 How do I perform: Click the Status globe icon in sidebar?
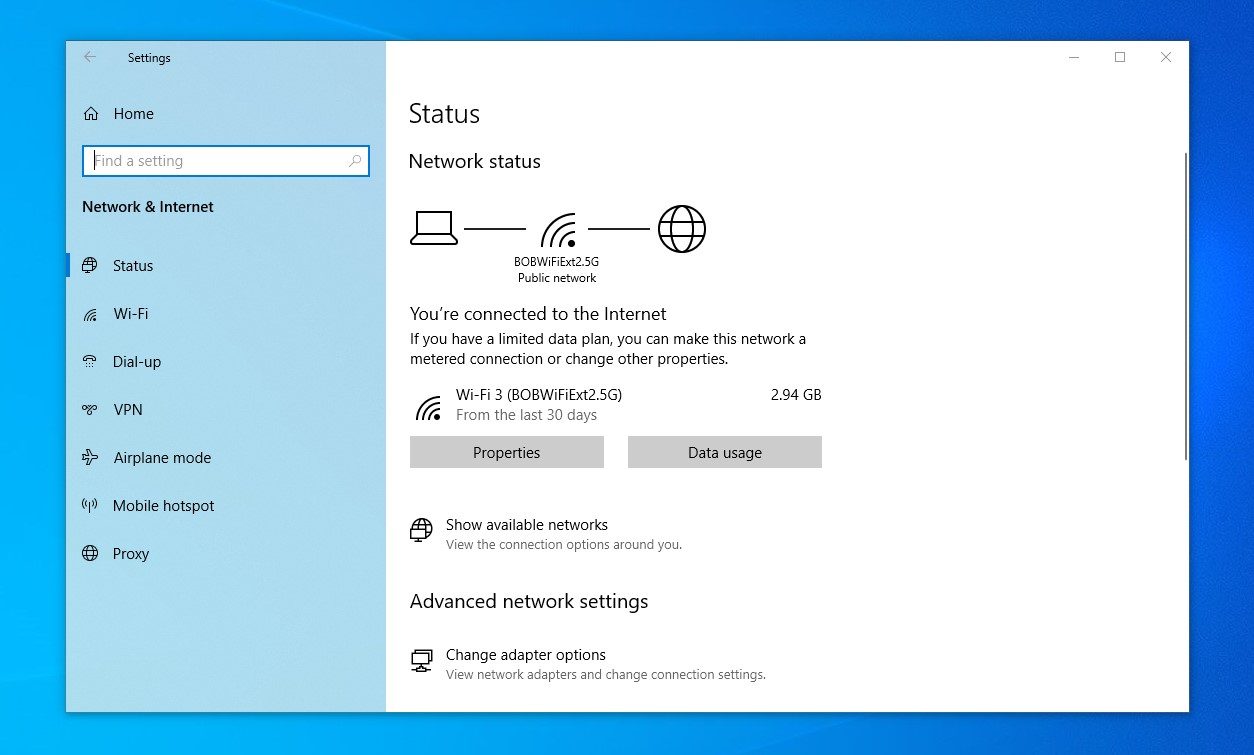coord(90,266)
